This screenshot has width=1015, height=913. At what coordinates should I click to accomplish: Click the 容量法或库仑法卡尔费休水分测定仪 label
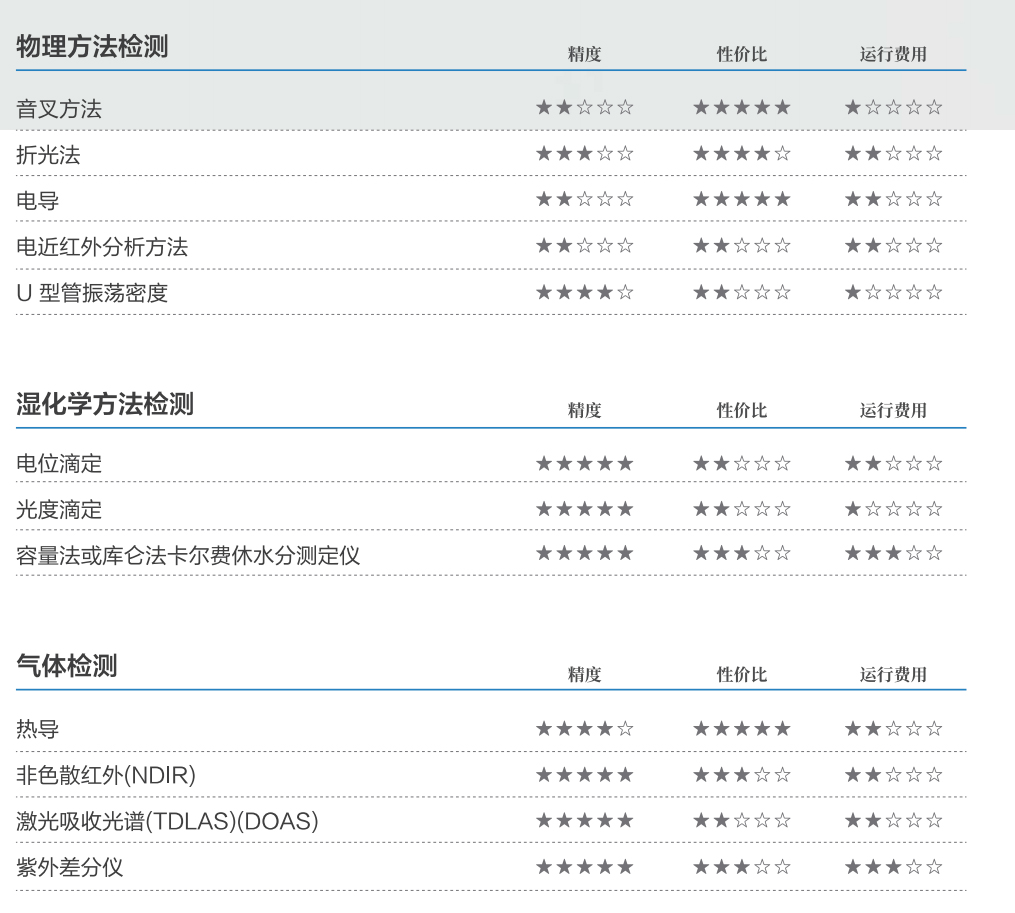188,556
